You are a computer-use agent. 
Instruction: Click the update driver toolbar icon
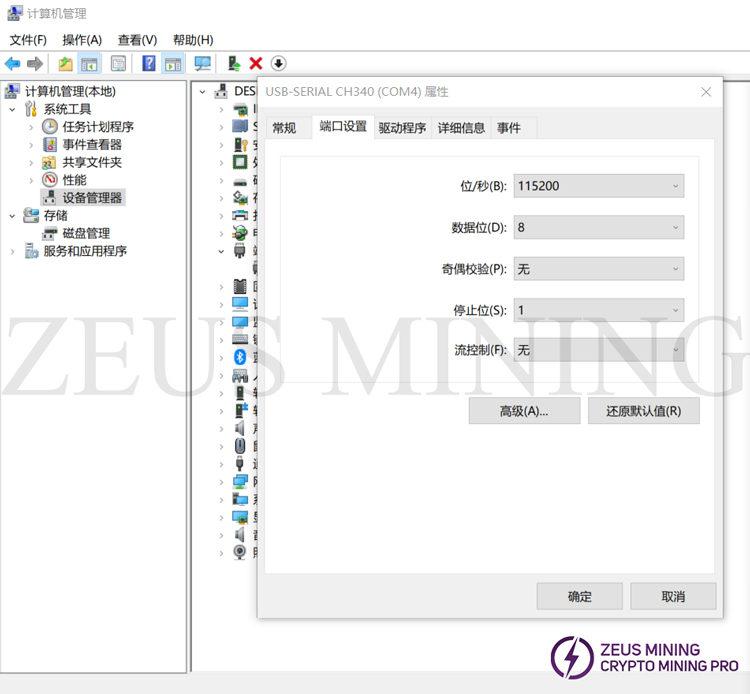pos(234,64)
